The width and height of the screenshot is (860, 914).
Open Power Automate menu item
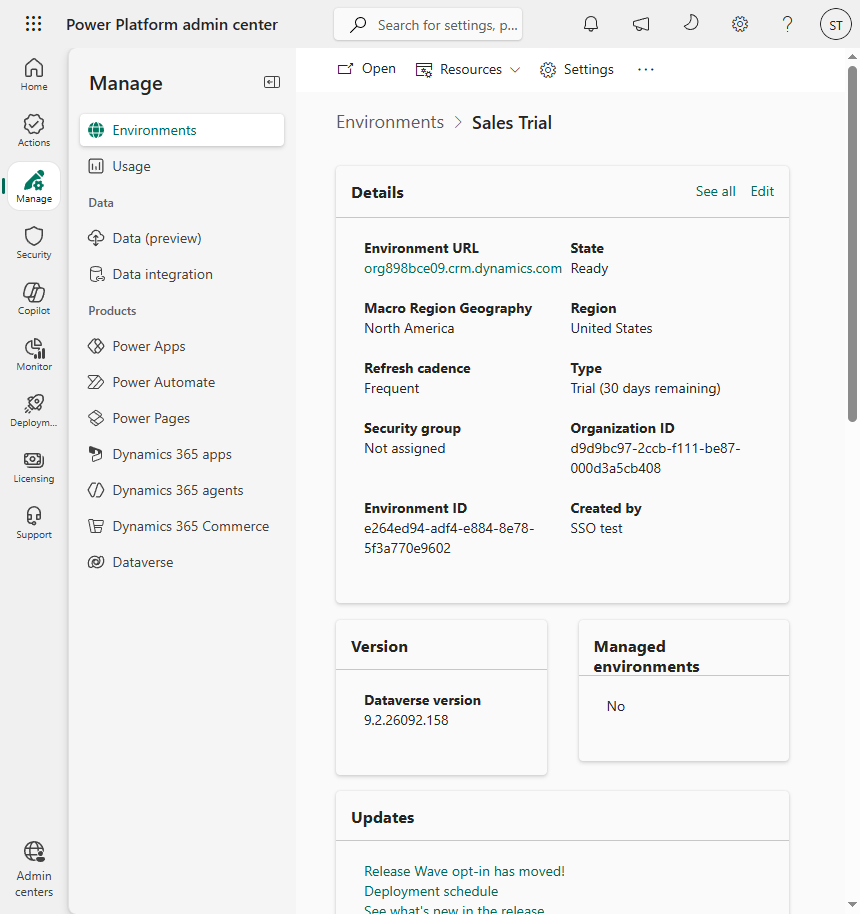[182, 382]
